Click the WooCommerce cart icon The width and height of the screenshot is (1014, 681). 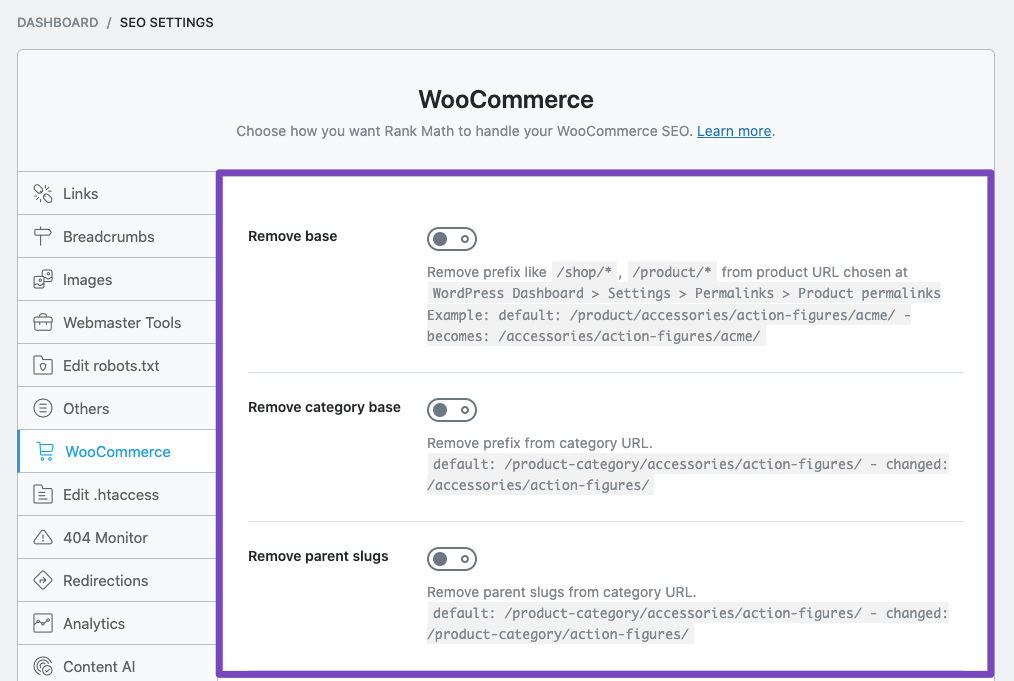[x=45, y=451]
